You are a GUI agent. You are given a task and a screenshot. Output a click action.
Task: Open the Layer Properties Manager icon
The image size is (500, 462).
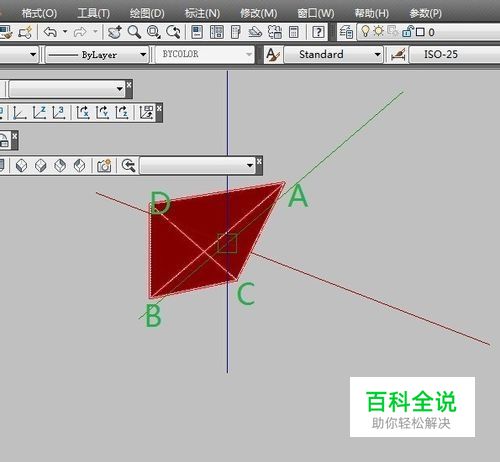point(346,32)
